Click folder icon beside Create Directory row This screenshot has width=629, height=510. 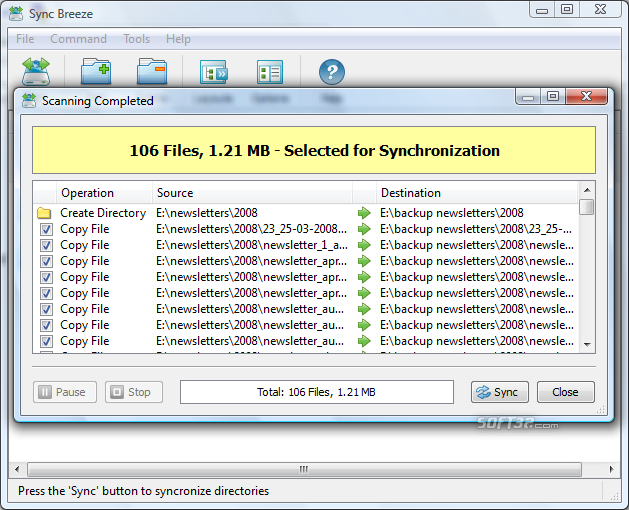[44, 213]
